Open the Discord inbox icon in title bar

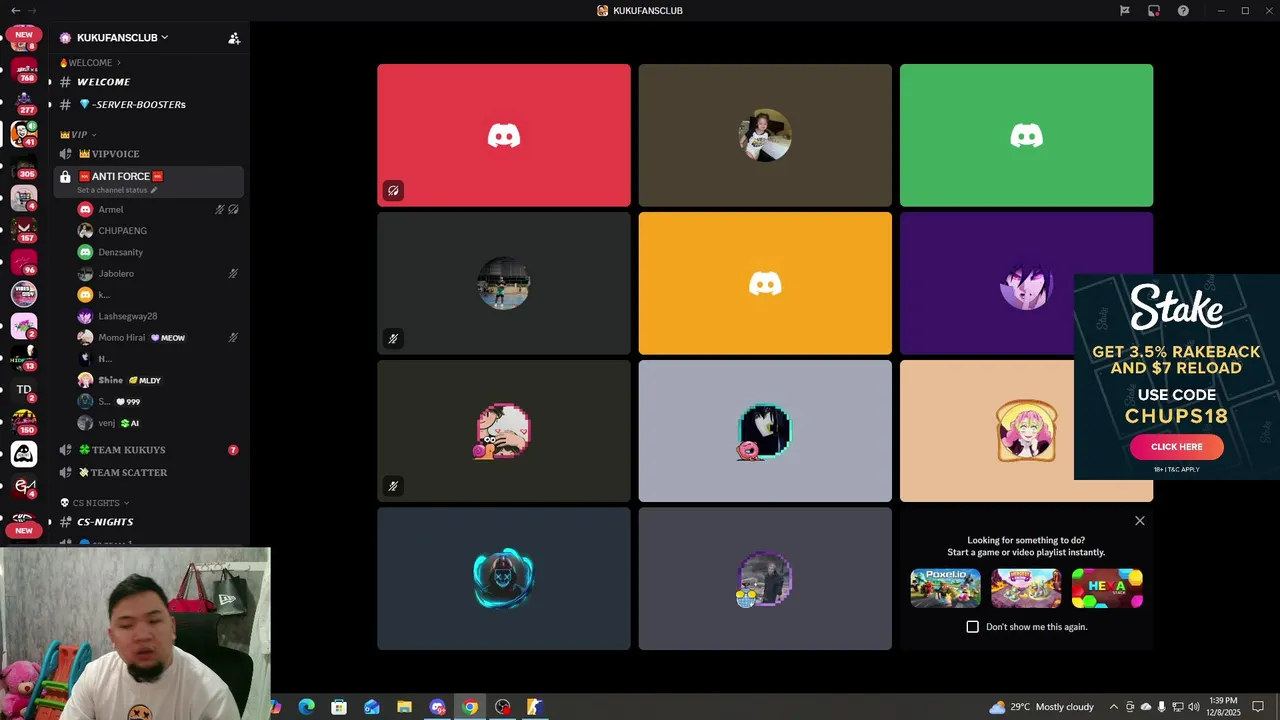point(1154,11)
